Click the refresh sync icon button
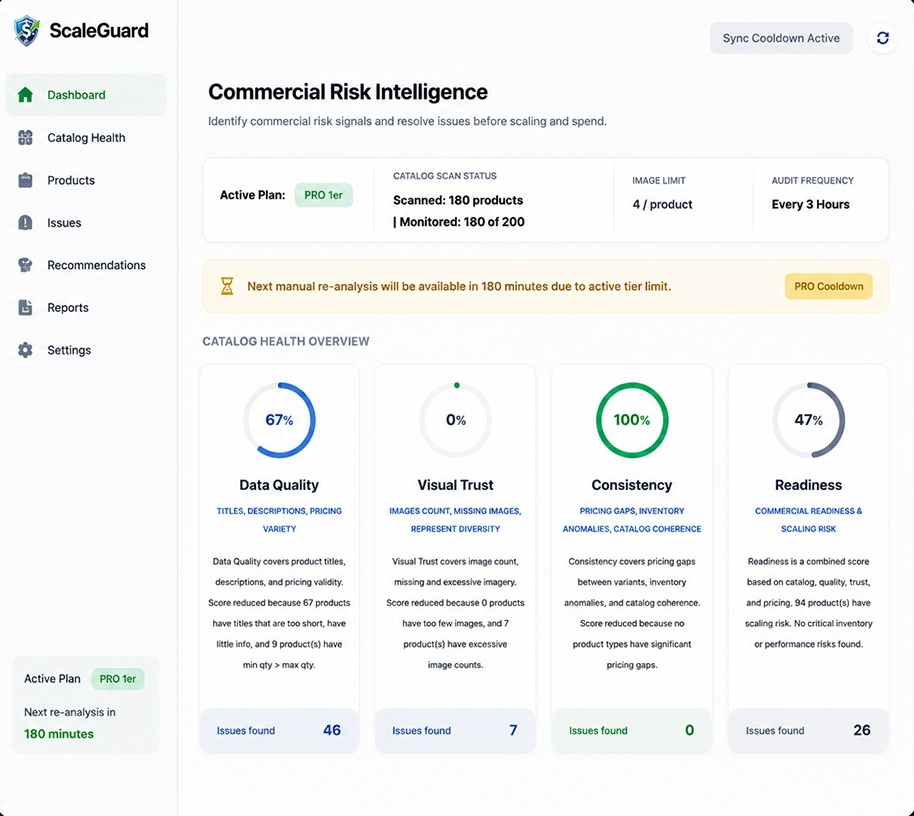This screenshot has width=914, height=816. [883, 38]
